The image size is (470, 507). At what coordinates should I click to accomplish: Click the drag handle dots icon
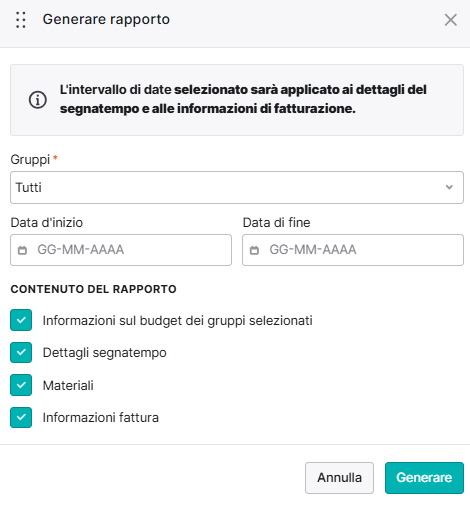coord(21,20)
